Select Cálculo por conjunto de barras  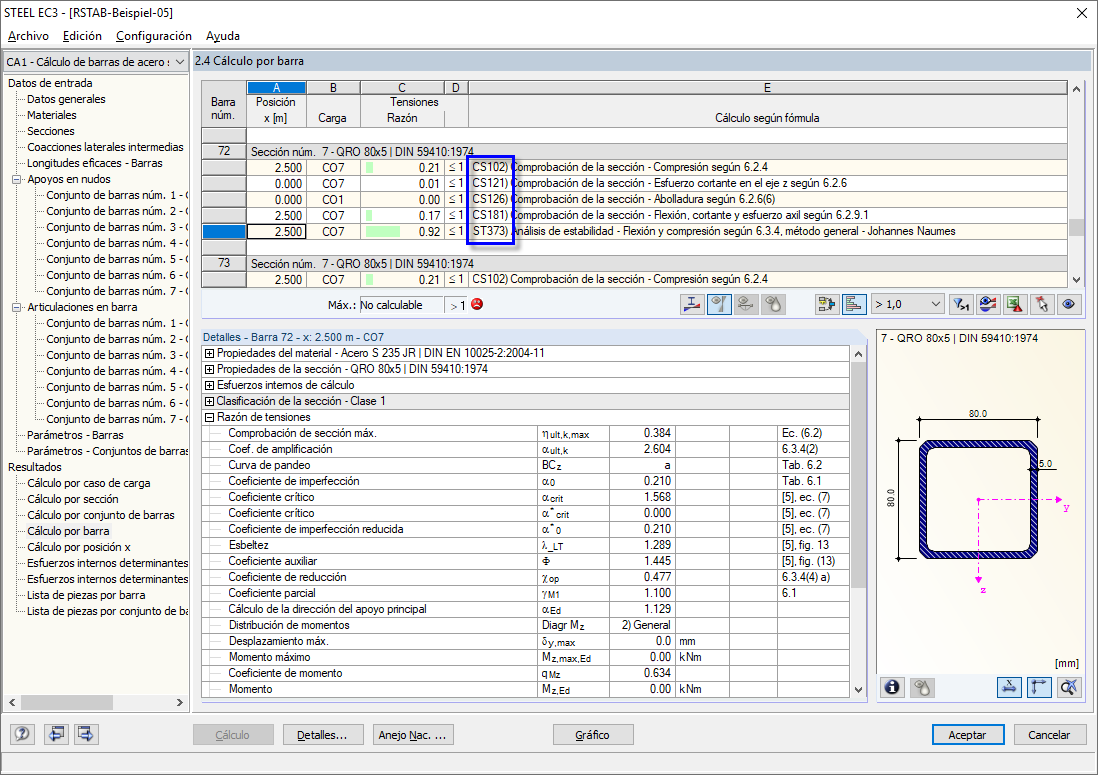(101, 515)
